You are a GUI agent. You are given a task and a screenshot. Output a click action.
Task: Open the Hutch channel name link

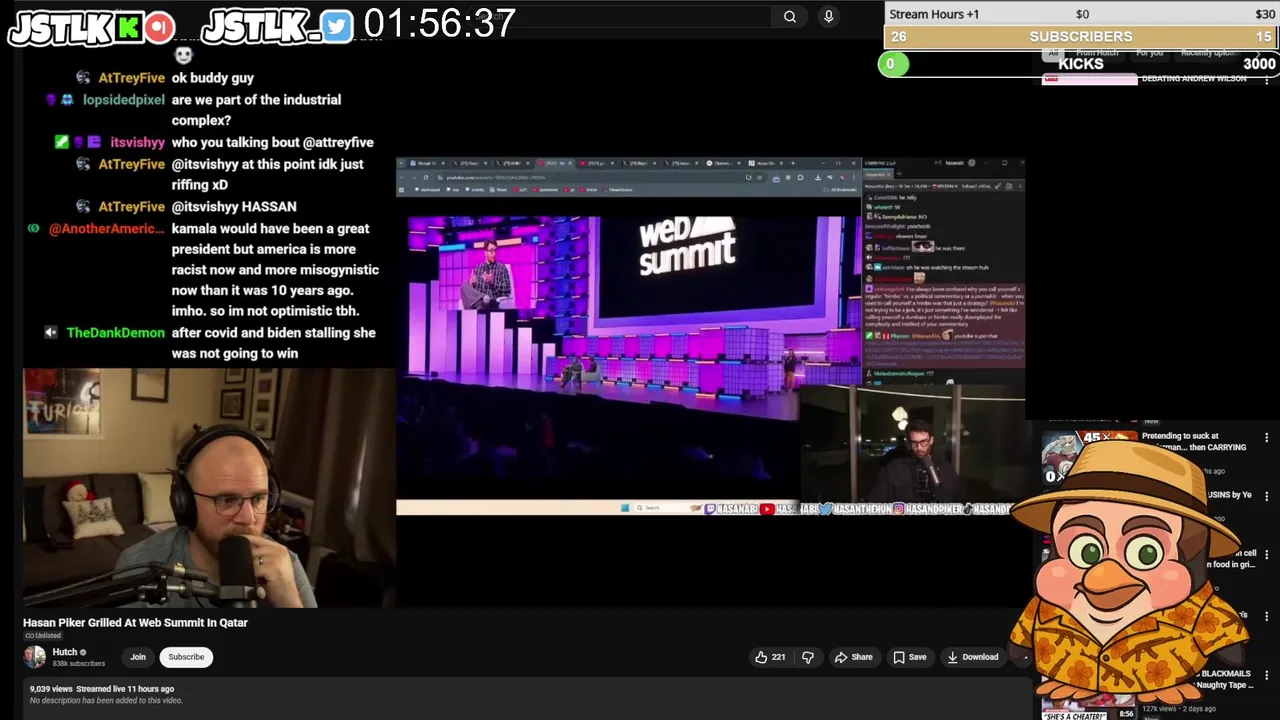(x=65, y=652)
